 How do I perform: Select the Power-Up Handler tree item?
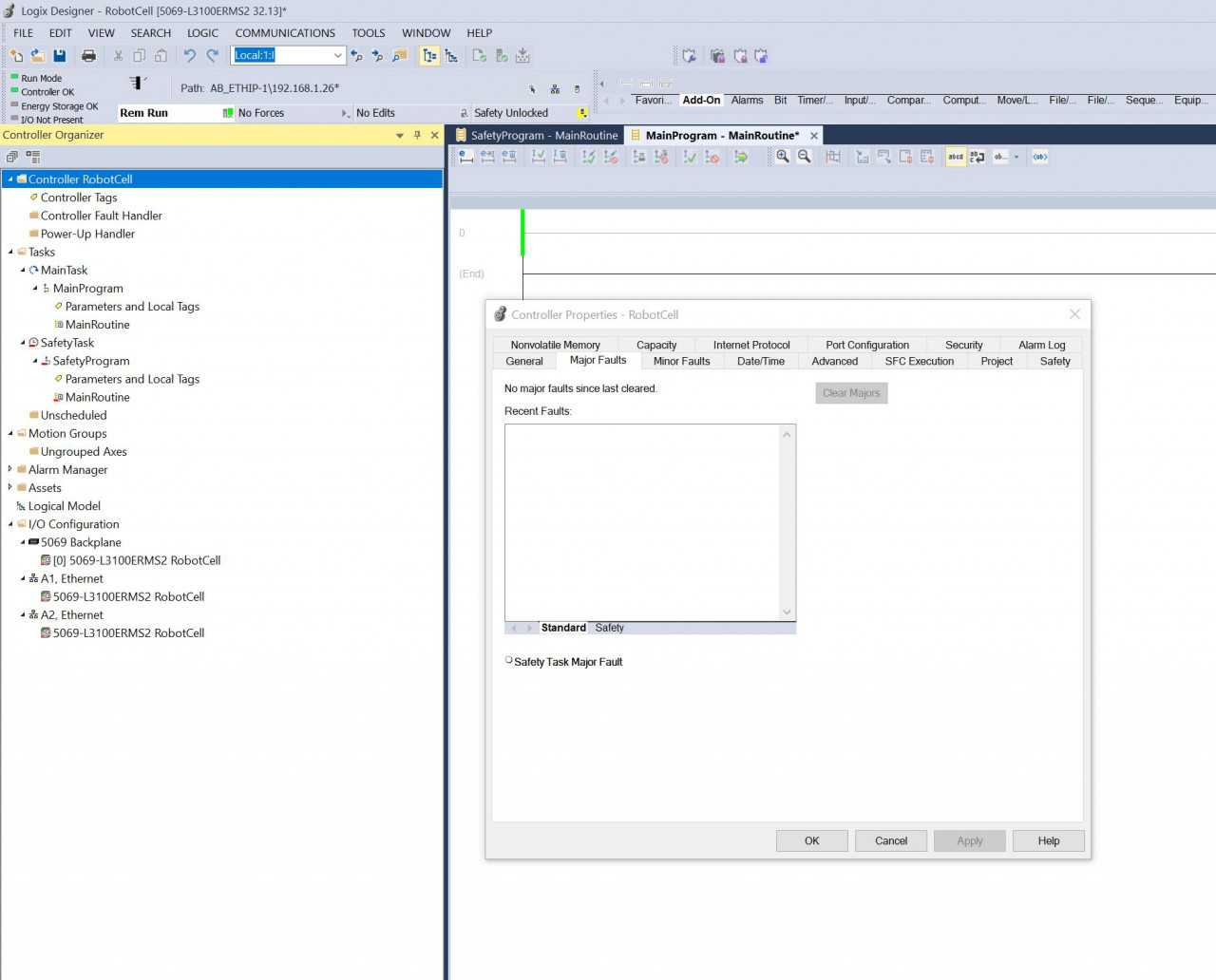click(x=87, y=234)
